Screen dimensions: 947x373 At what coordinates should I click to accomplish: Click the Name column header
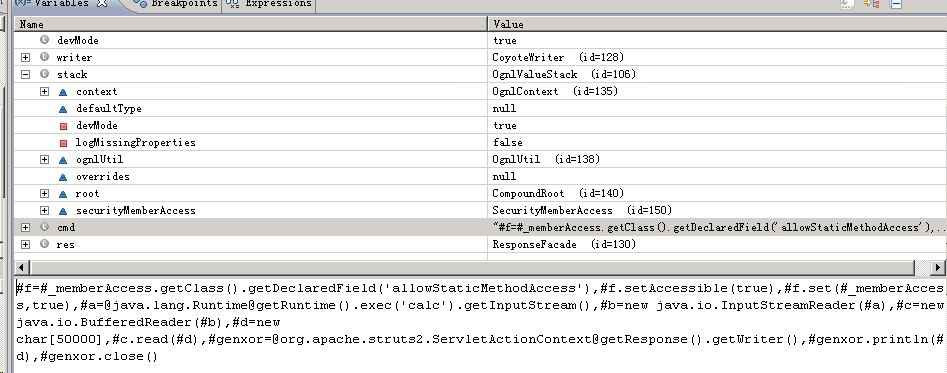pos(251,24)
